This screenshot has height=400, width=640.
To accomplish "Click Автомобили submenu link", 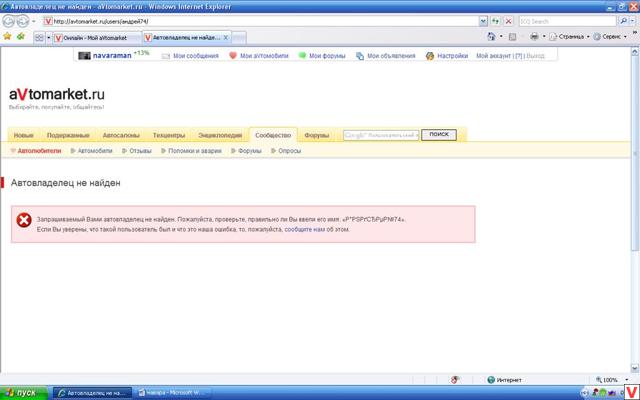I will pyautogui.click(x=95, y=151).
